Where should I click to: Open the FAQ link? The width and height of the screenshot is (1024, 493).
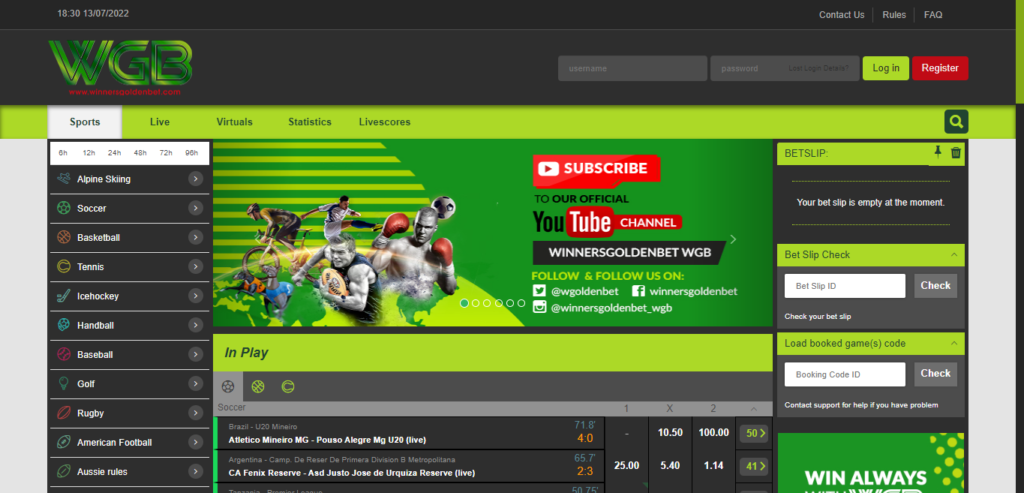(933, 15)
